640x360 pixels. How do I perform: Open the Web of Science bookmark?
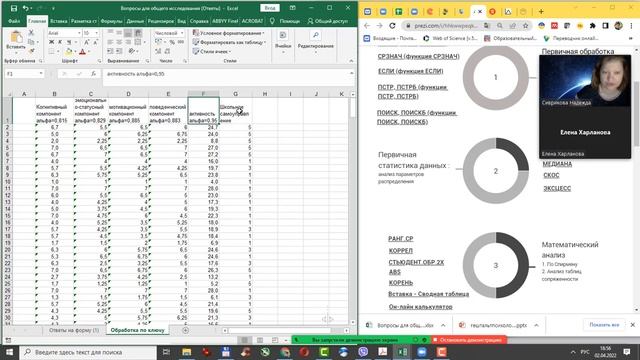pos(450,38)
